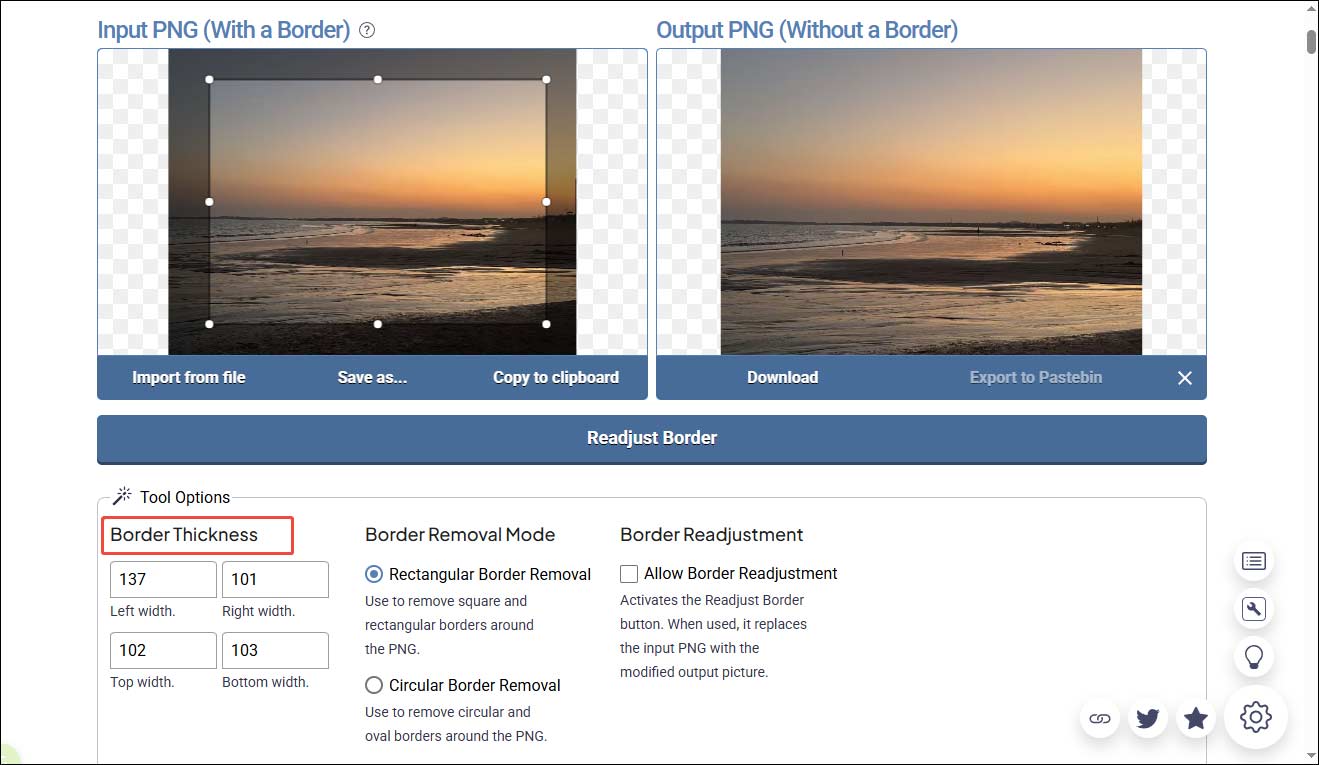Export the output to Pastebin
Viewport: 1319px width, 765px height.
pyautogui.click(x=1035, y=377)
